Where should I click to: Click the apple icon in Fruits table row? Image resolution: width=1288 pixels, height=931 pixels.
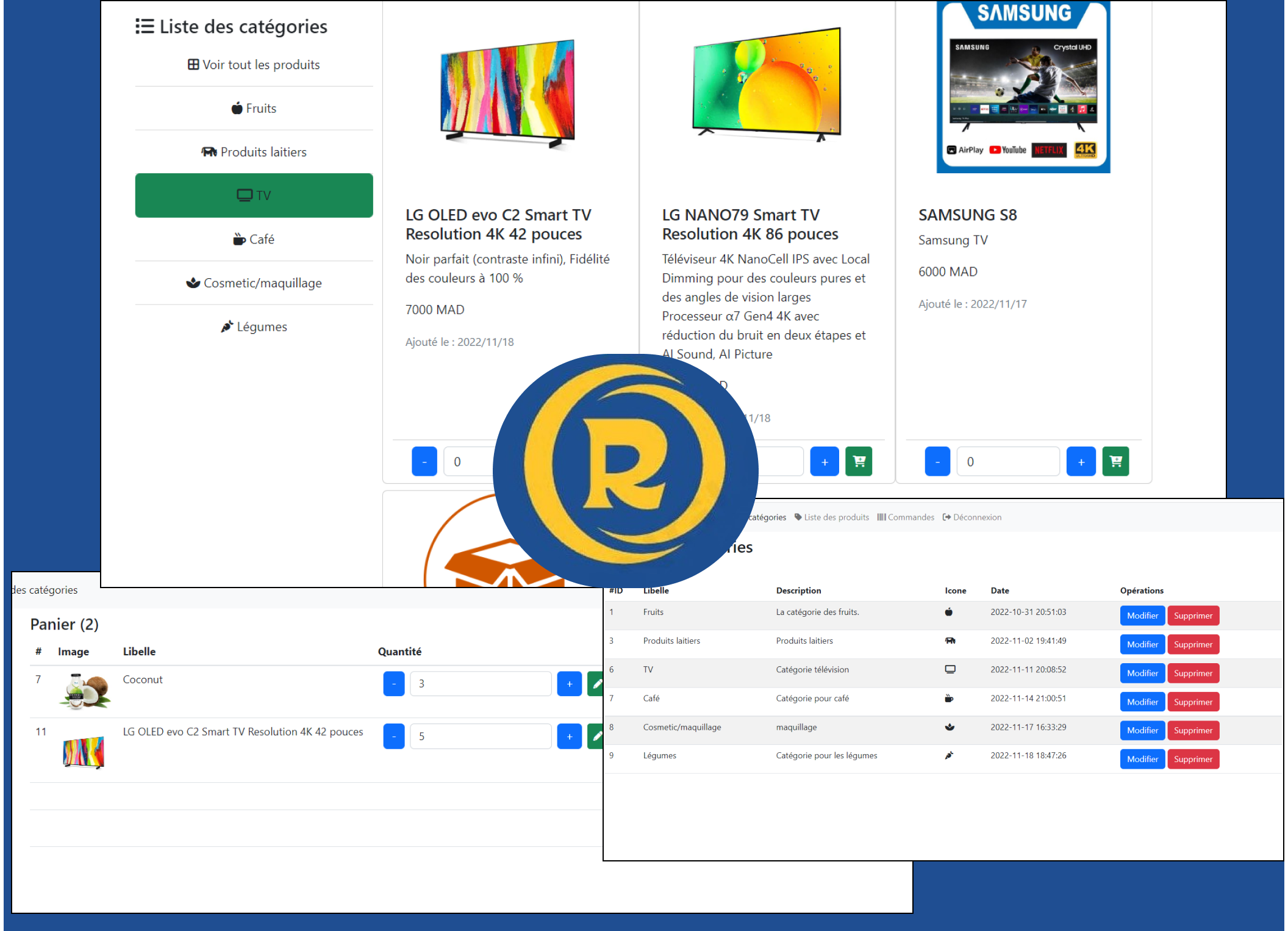[x=949, y=612]
